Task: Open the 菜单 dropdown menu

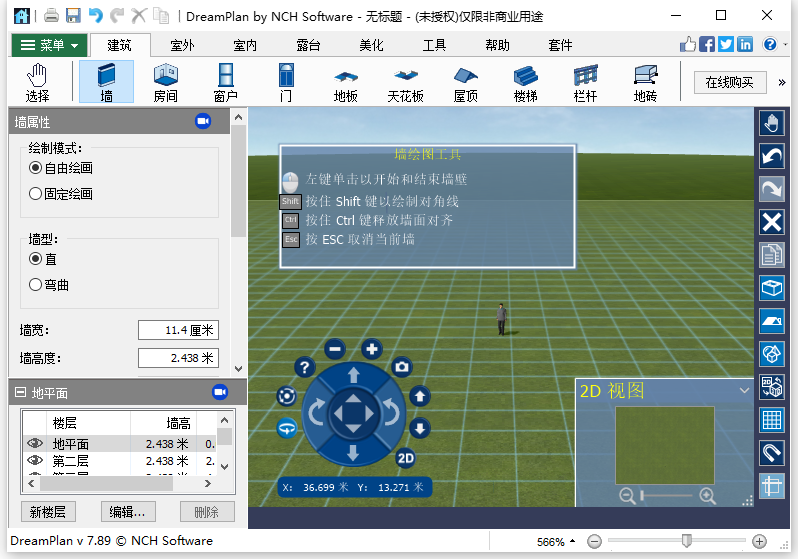Action: 49,45
